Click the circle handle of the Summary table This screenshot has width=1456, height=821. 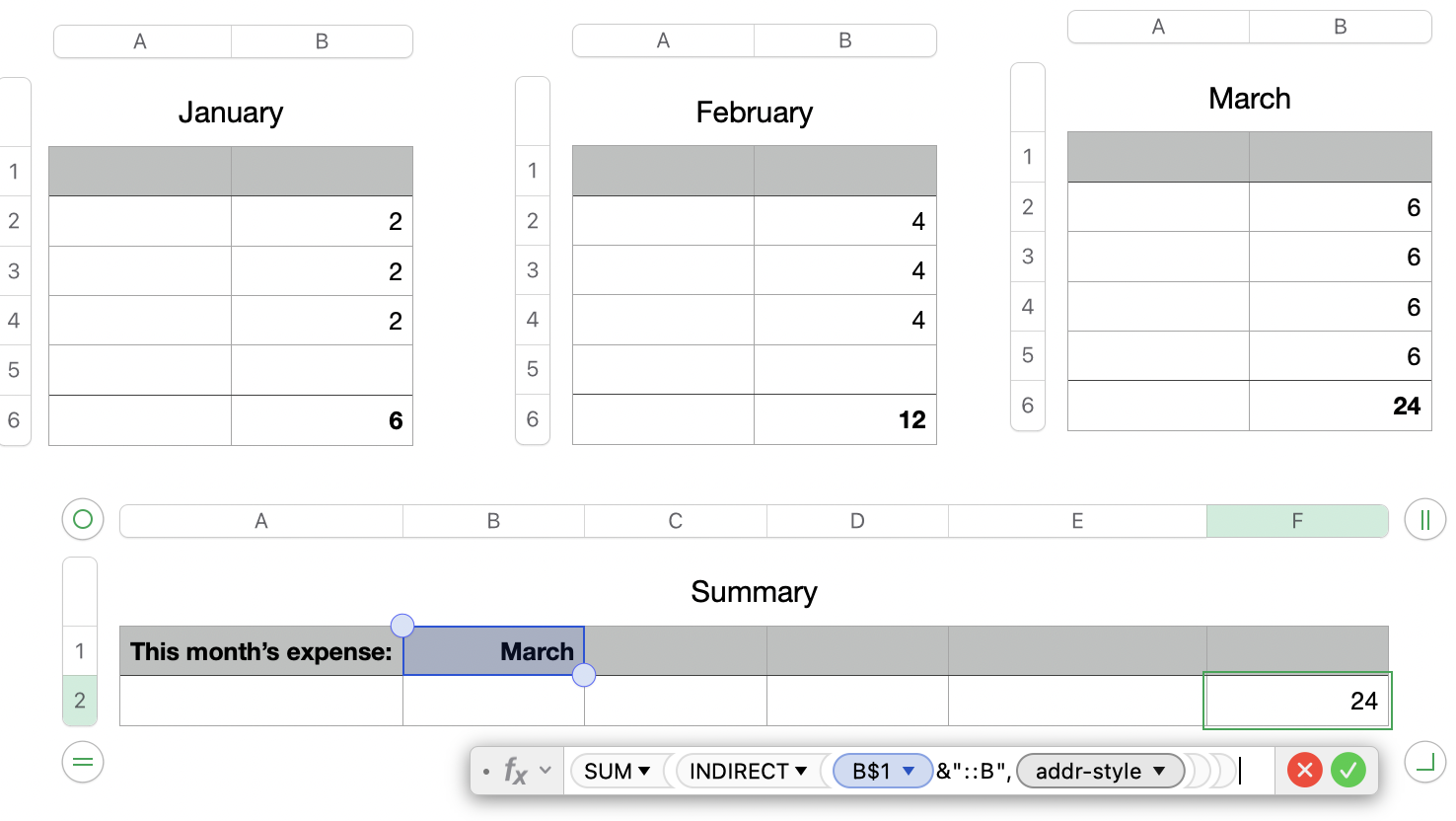click(82, 520)
